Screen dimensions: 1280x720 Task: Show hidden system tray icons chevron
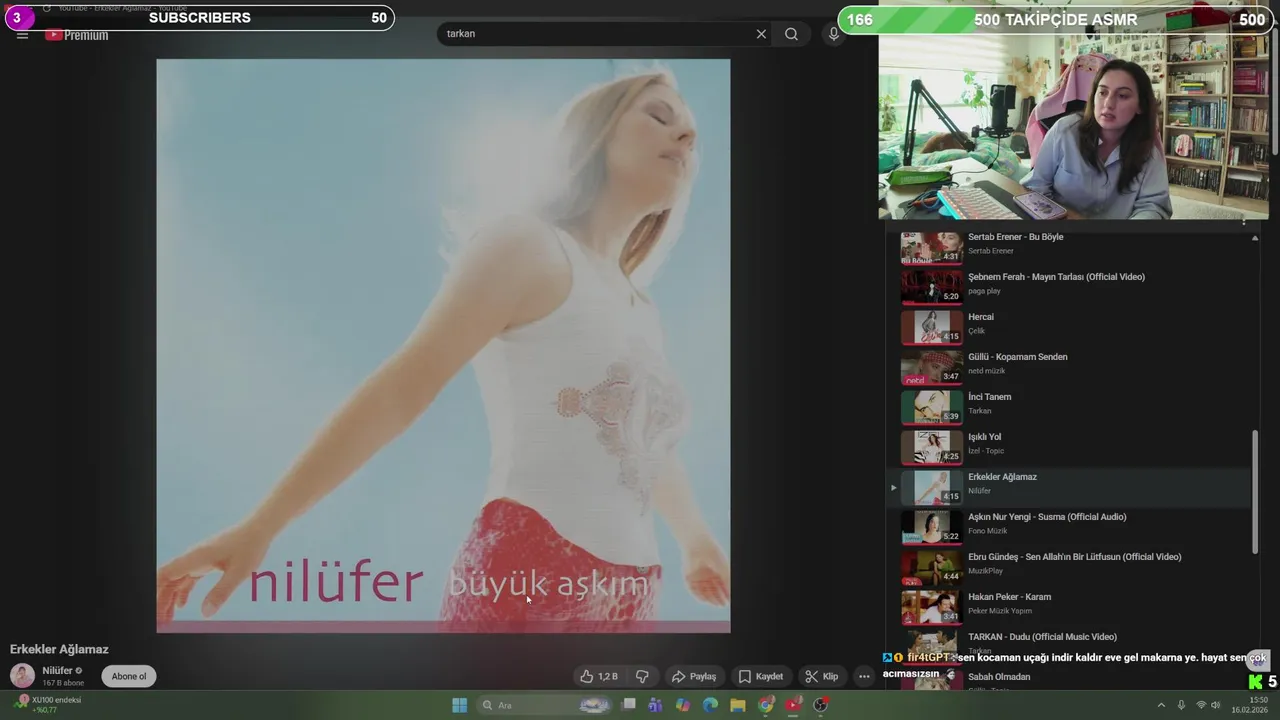1160,705
